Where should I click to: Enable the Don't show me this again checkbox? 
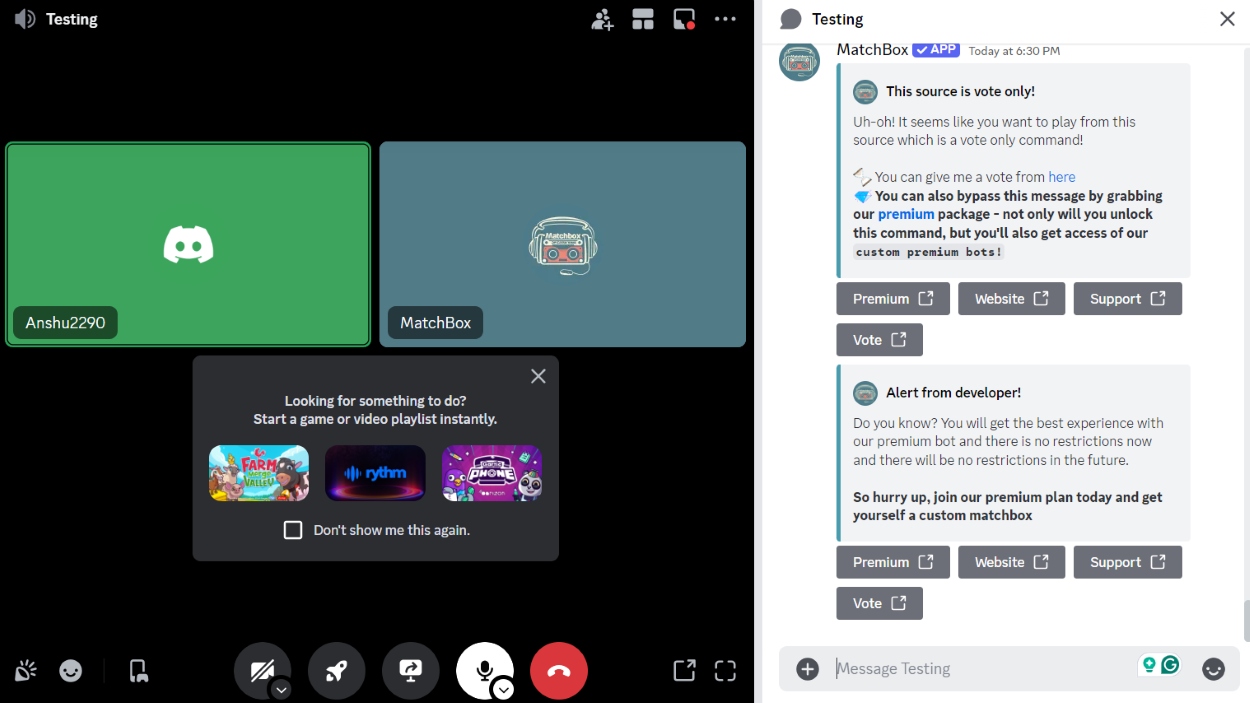coord(293,529)
